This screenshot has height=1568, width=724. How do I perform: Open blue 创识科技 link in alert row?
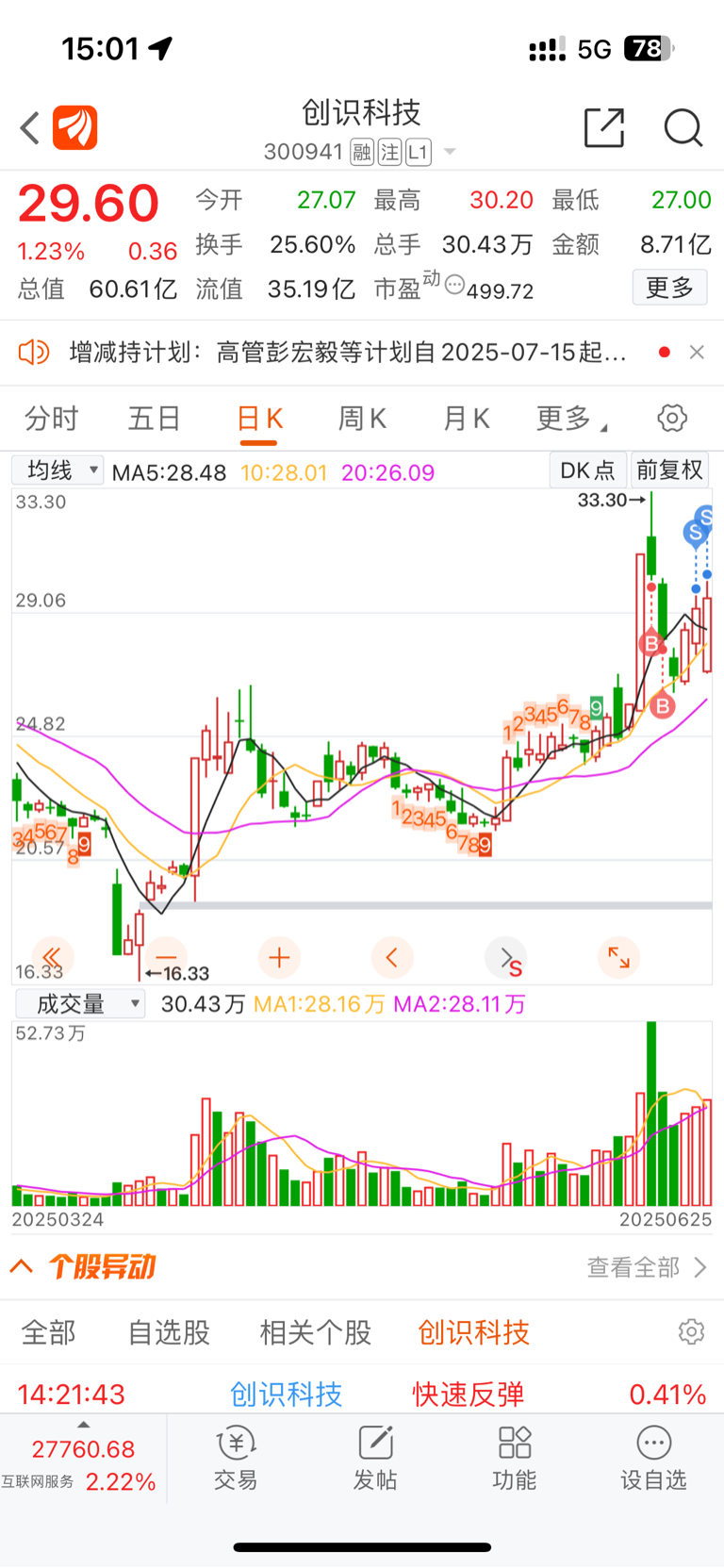(287, 1394)
